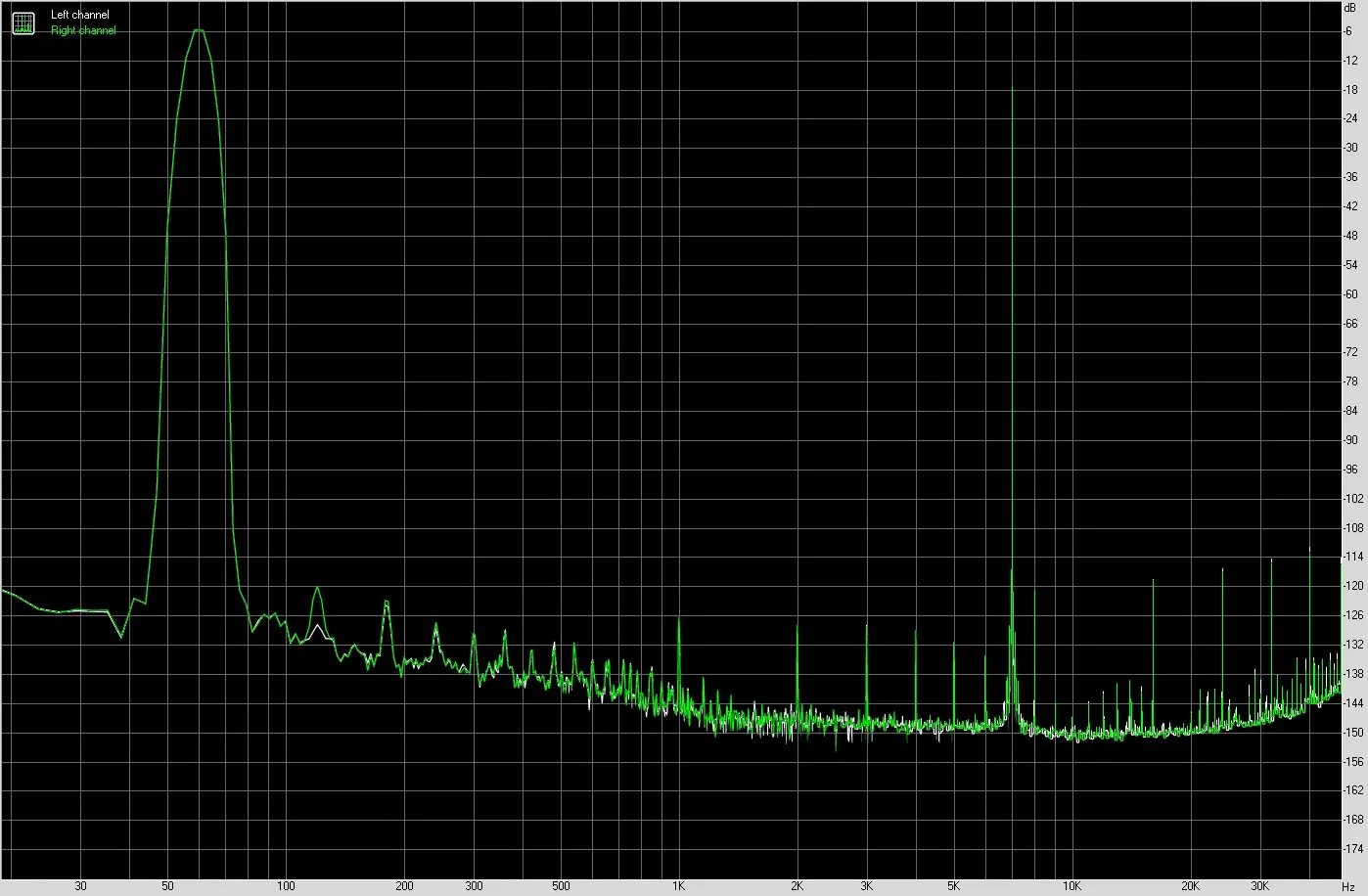Screen dimensions: 1368x896
Task: Click the 5K frequency axis label
Action: point(953,886)
